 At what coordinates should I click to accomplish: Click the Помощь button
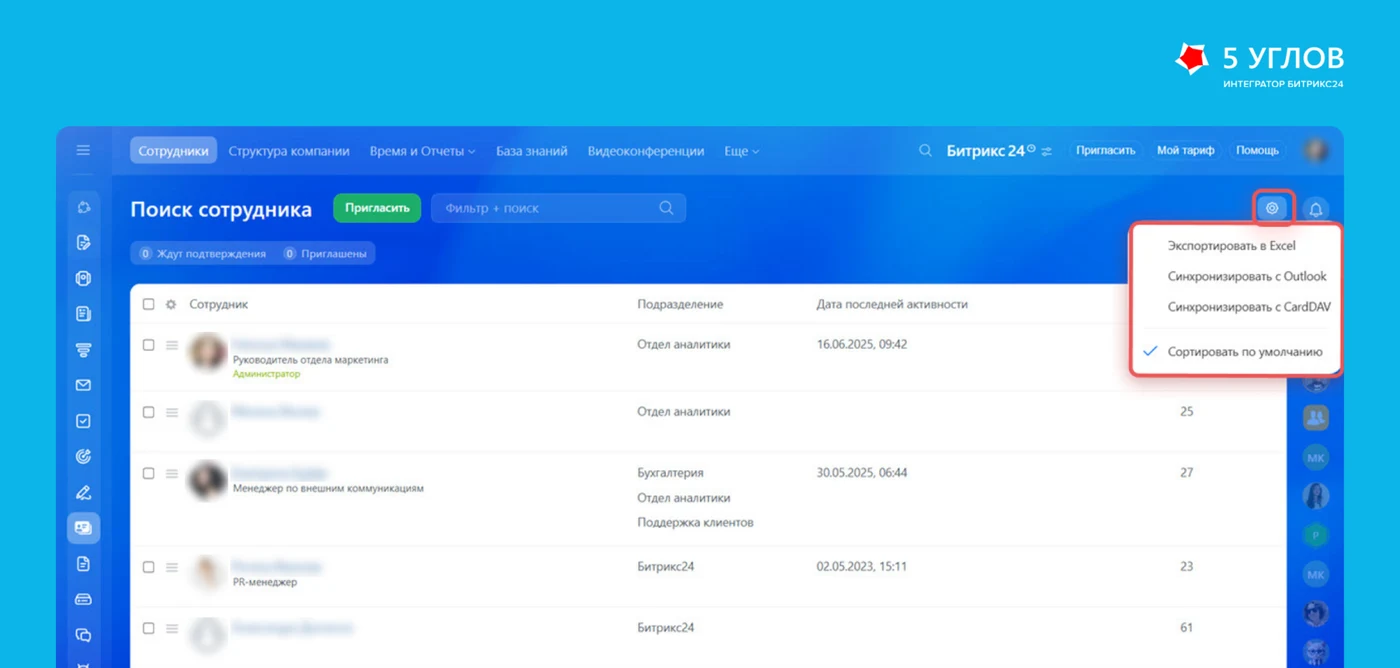(x=1257, y=150)
